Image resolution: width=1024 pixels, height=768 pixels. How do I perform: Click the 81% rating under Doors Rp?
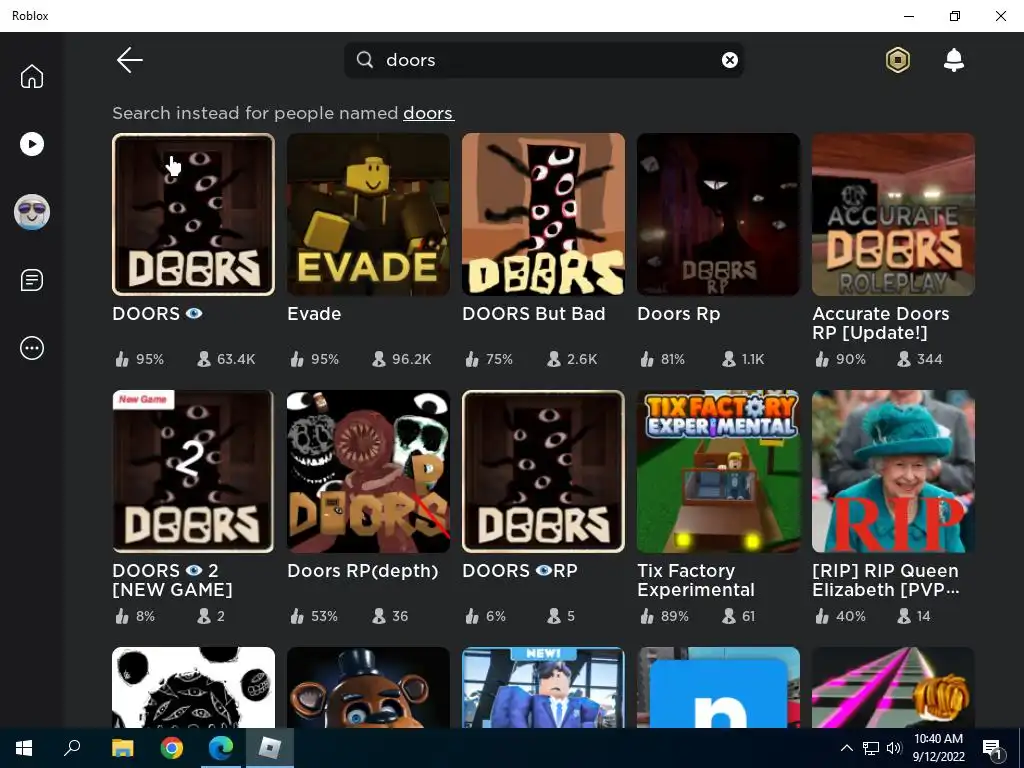pos(662,359)
